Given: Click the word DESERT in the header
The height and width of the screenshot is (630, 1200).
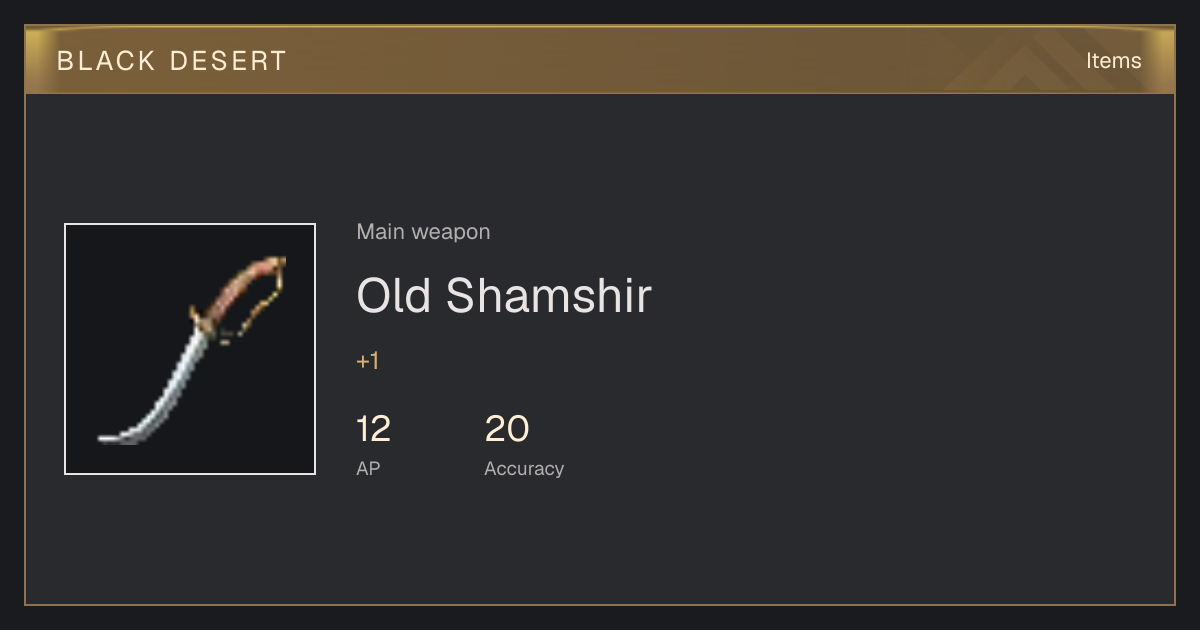Looking at the screenshot, I should [x=228, y=61].
